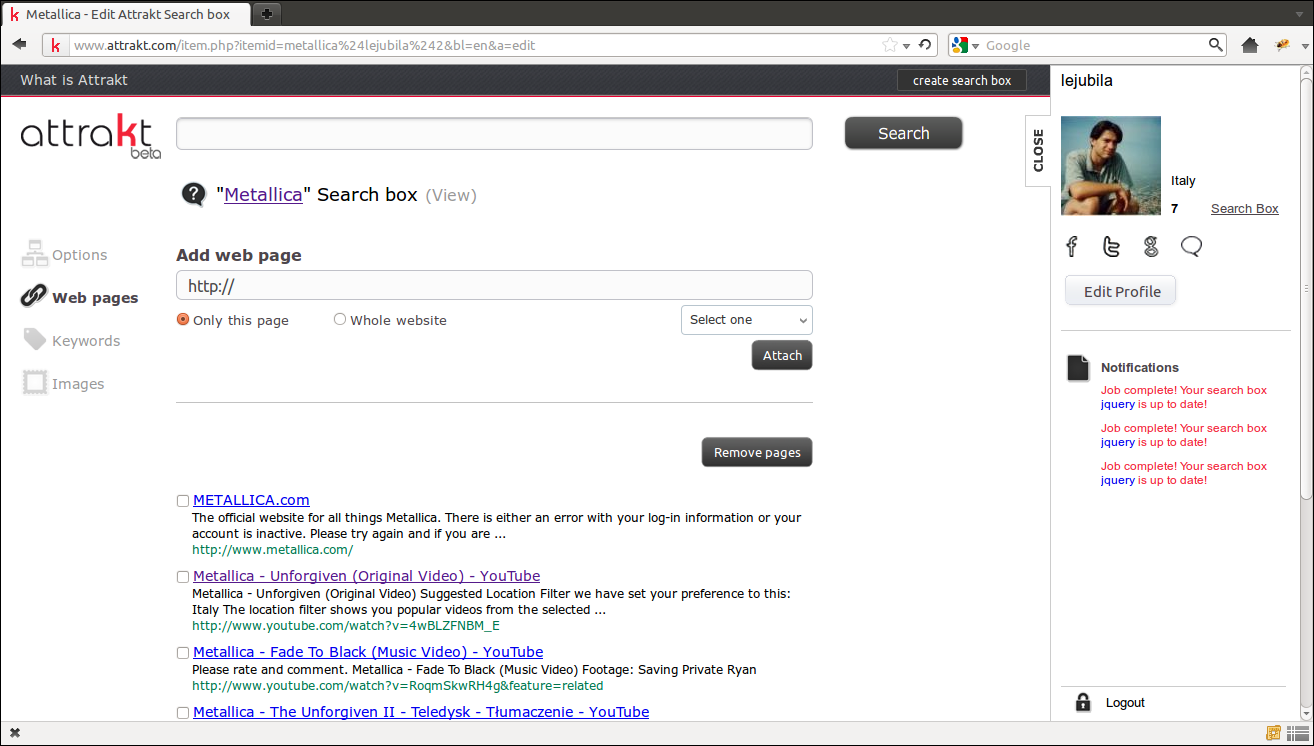Click the yellow status bar add-on icon
Screen dimensions: 1314x746
pos(1273,733)
